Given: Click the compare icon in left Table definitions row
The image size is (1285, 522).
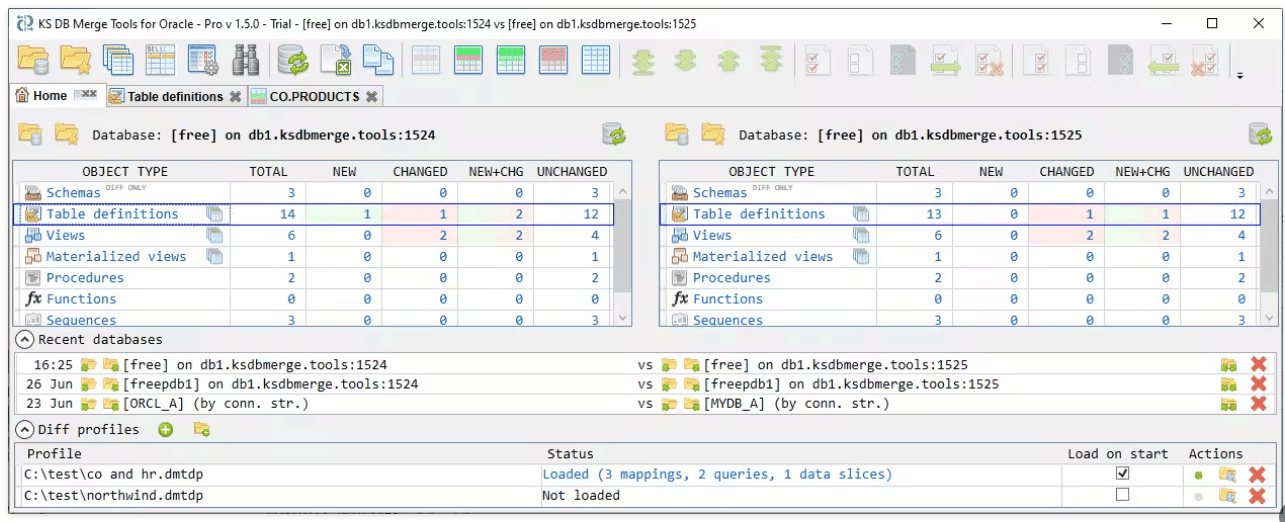Looking at the screenshot, I should 214,214.
